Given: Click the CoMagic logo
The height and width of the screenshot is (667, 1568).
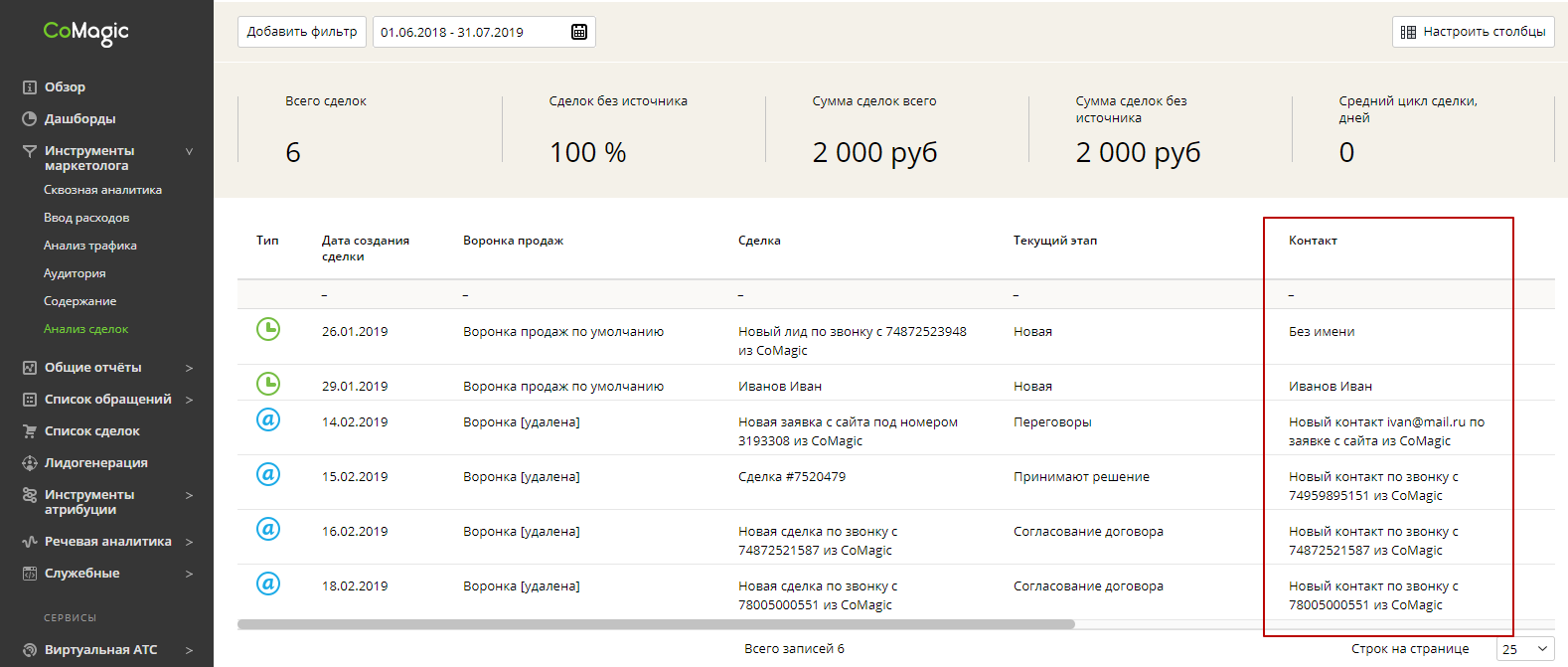Looking at the screenshot, I should click(86, 33).
